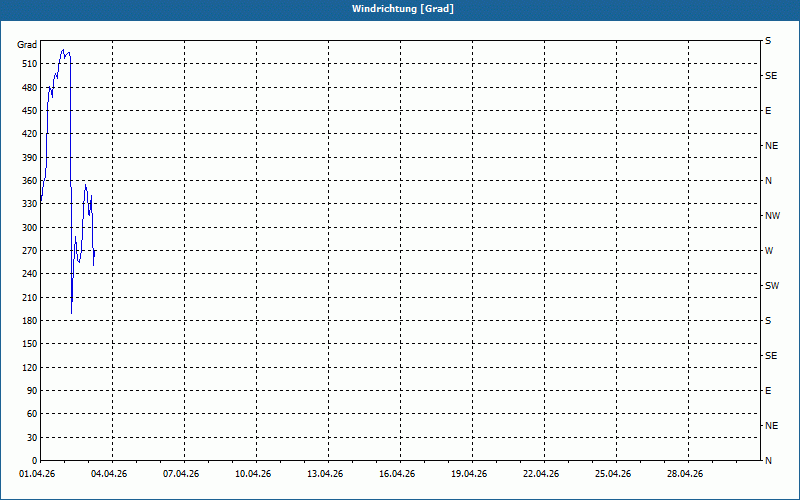Click the 04.04.26 date label
800x500 pixels.
coord(111,474)
